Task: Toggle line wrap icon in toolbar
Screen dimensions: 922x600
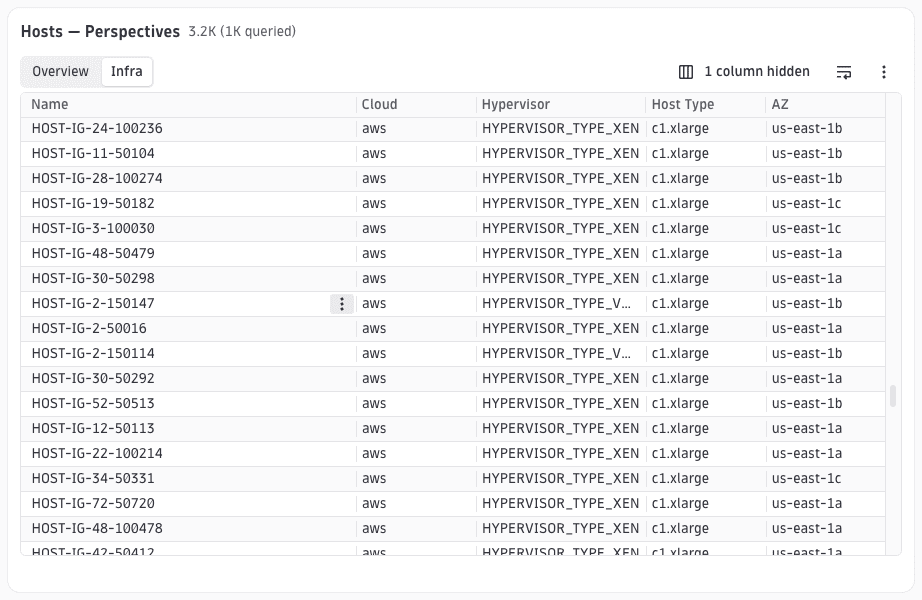Action: (844, 72)
